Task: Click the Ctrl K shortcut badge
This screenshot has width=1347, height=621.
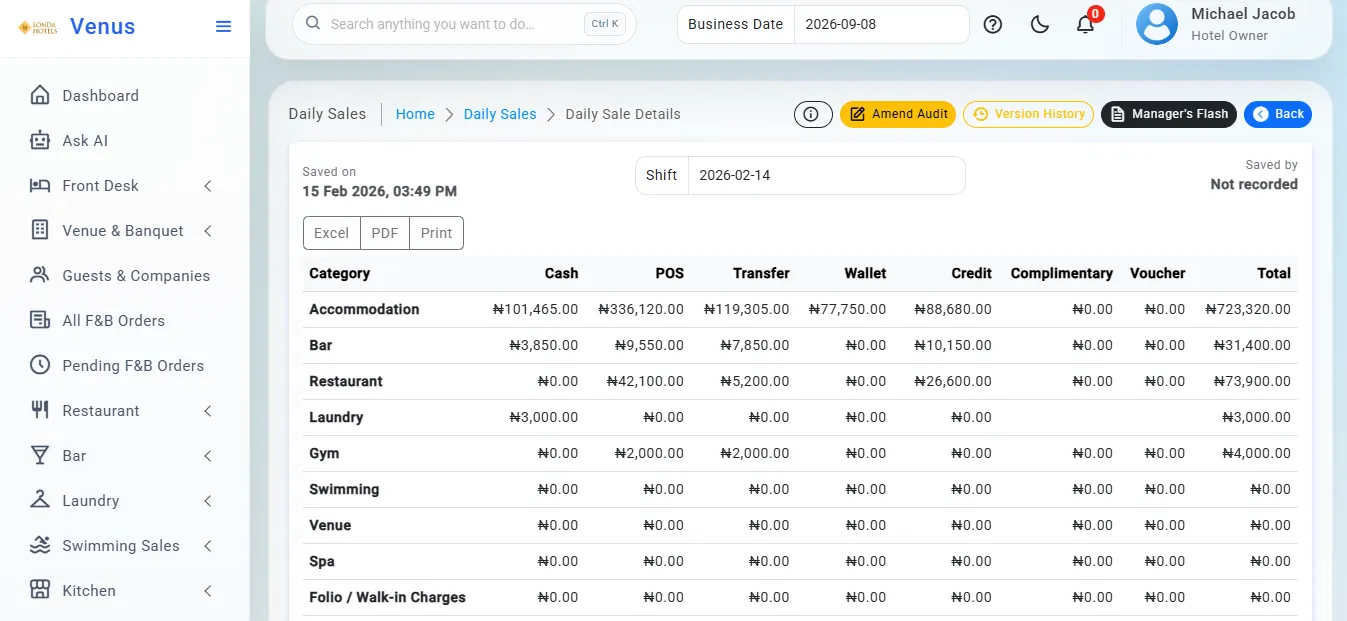Action: [605, 24]
